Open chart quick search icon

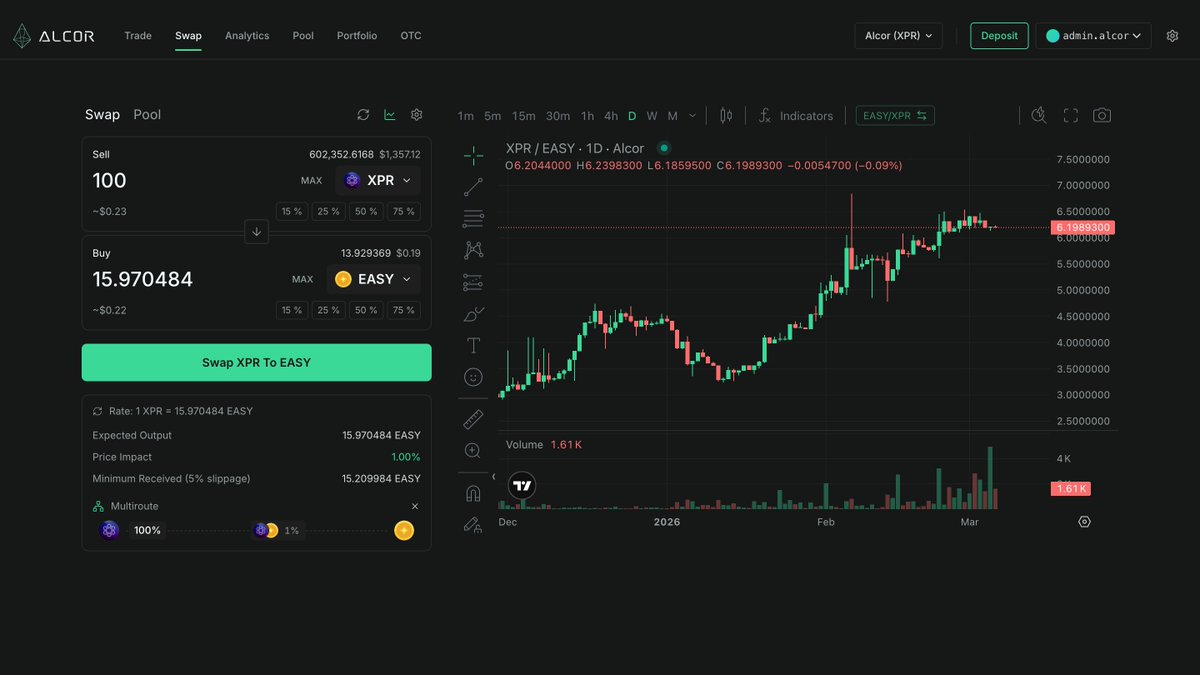point(1039,116)
